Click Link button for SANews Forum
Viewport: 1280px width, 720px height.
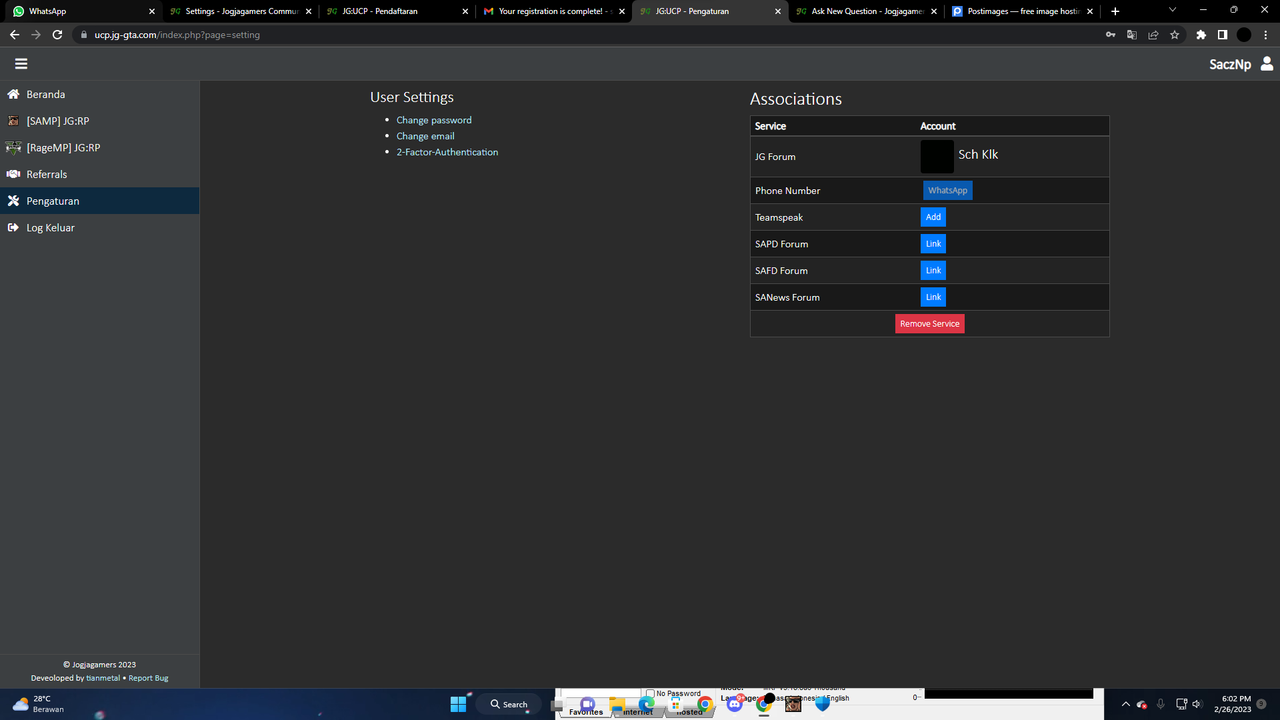[x=933, y=297]
